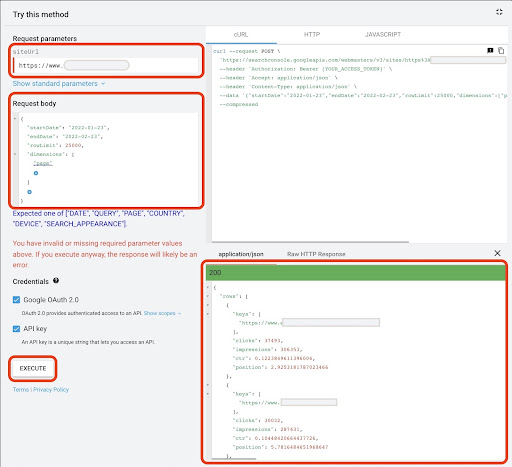The height and width of the screenshot is (467, 512).
Task: Click the first impressions value 306353
Action: 290,349
